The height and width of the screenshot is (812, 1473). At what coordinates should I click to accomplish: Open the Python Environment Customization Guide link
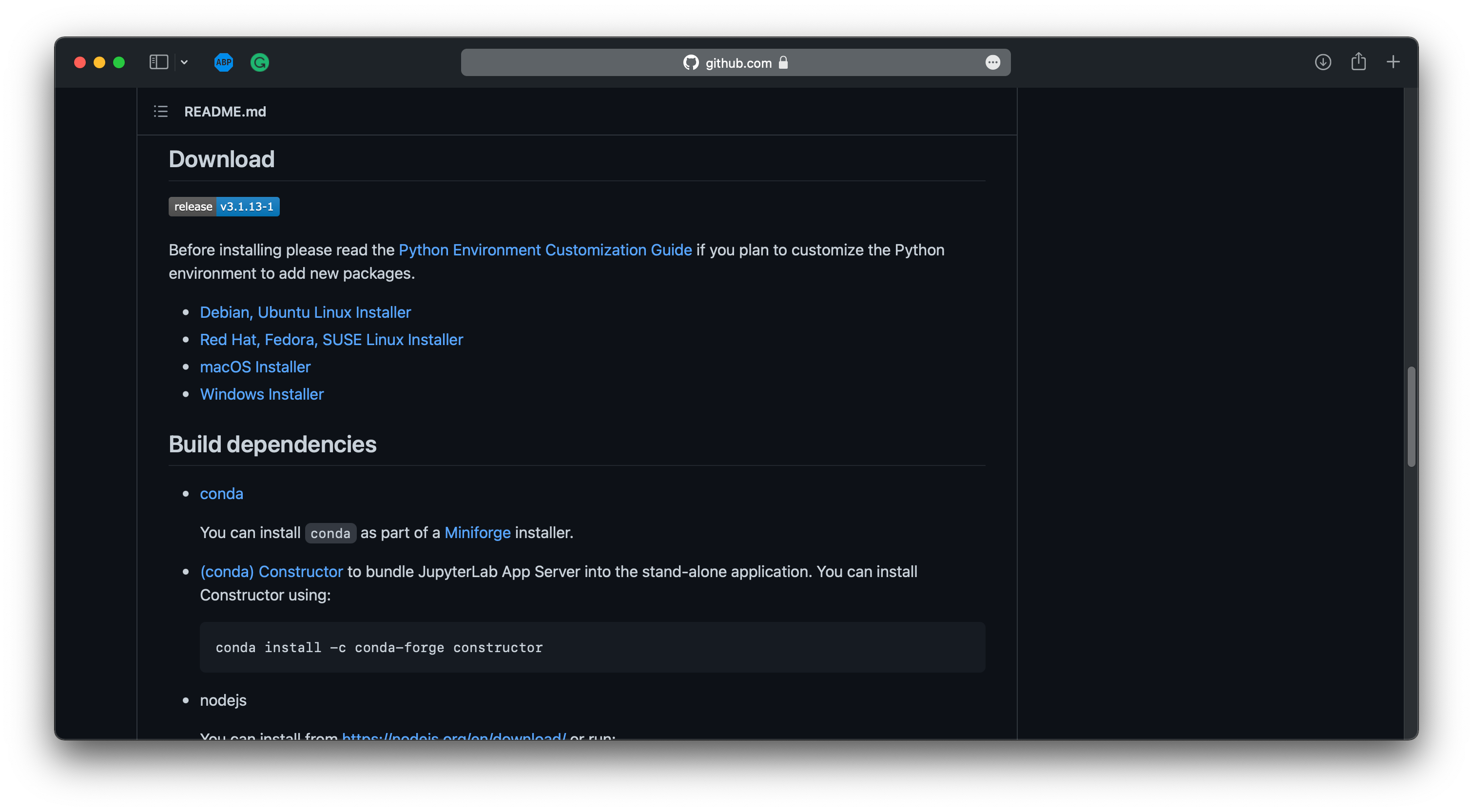click(545, 250)
